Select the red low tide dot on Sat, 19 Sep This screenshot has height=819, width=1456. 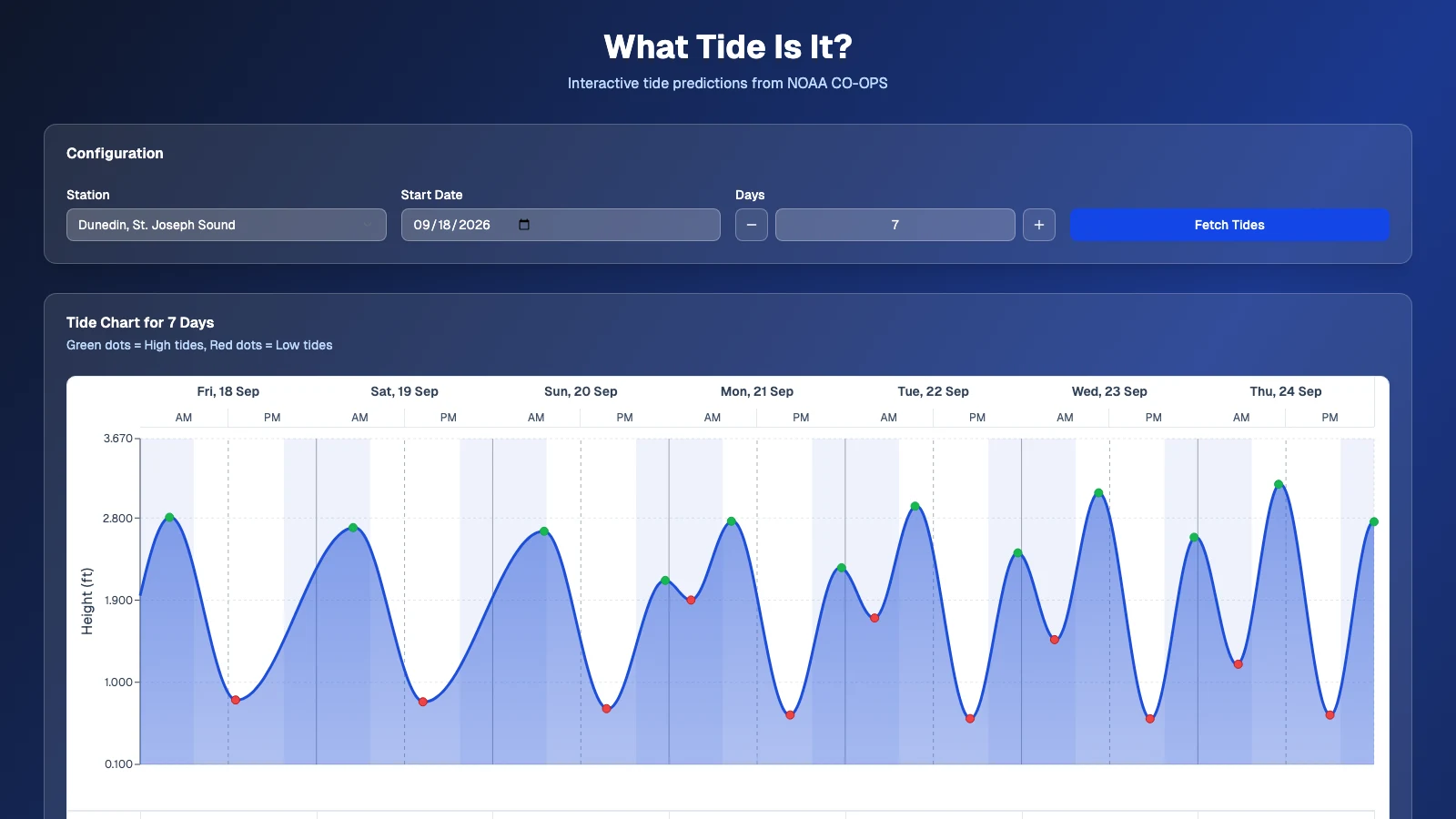point(423,702)
